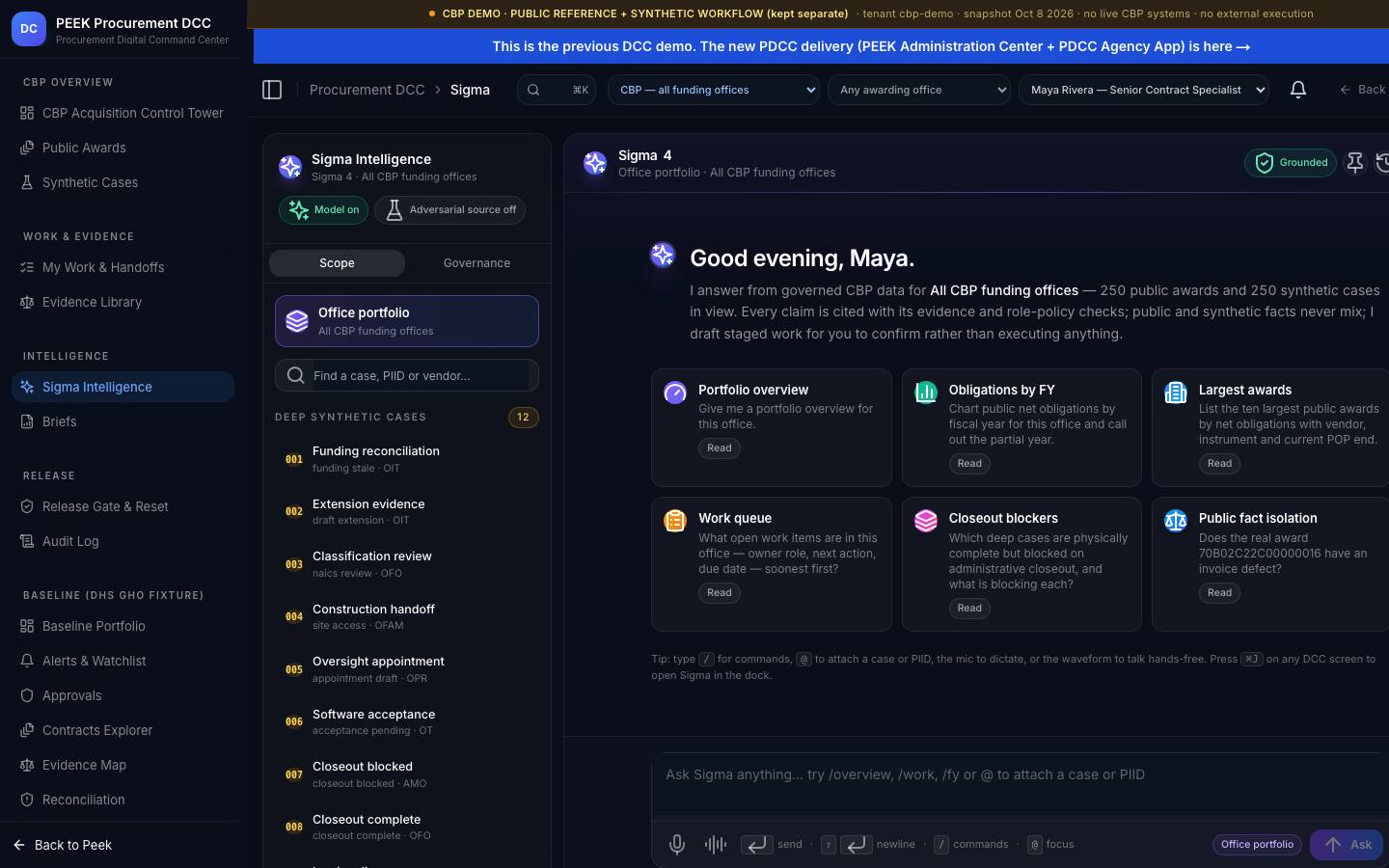Click the Public fact isolation scales icon
The height and width of the screenshot is (868, 1389).
point(1176,521)
